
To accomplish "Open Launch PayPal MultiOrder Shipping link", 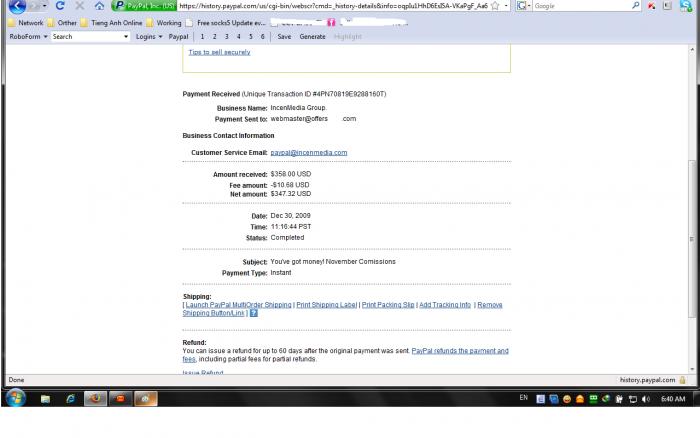I will click(238, 305).
